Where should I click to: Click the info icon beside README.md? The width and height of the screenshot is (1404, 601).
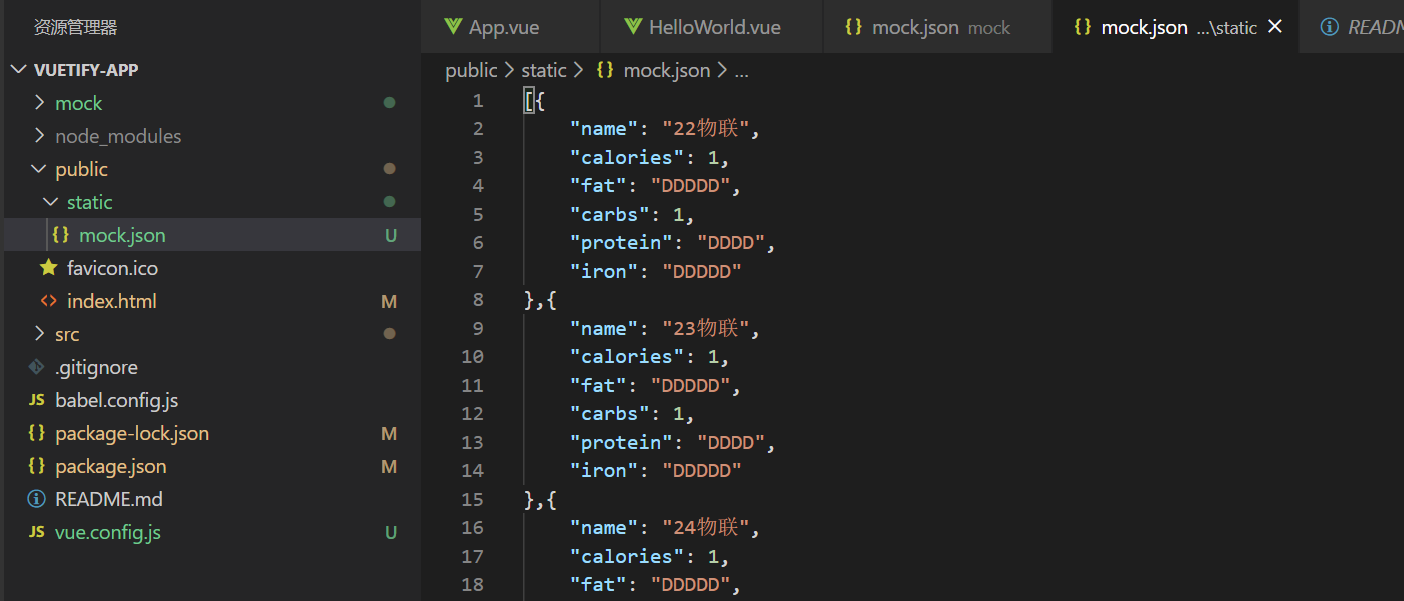pyautogui.click(x=36, y=499)
